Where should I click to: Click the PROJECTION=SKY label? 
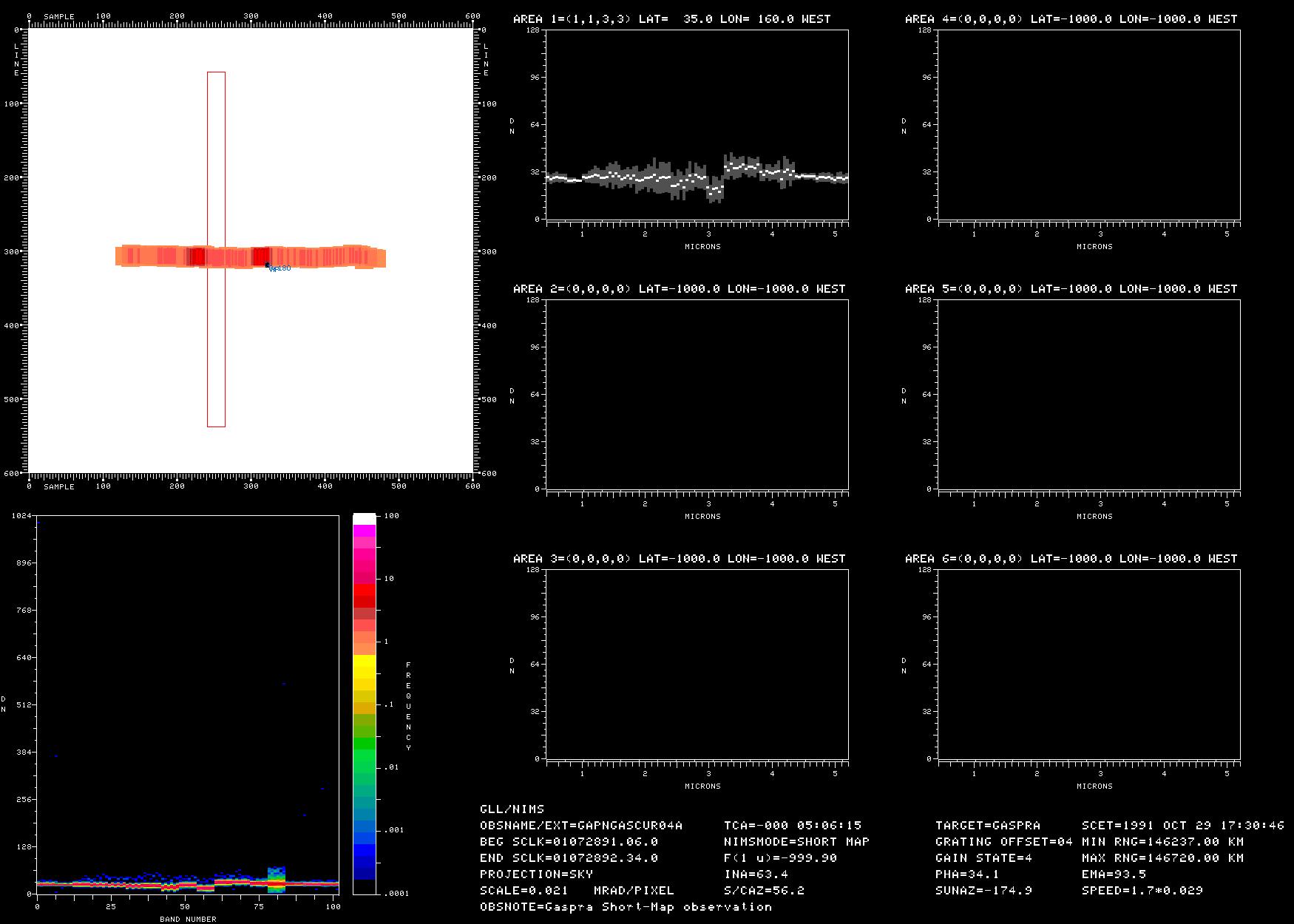(x=536, y=874)
